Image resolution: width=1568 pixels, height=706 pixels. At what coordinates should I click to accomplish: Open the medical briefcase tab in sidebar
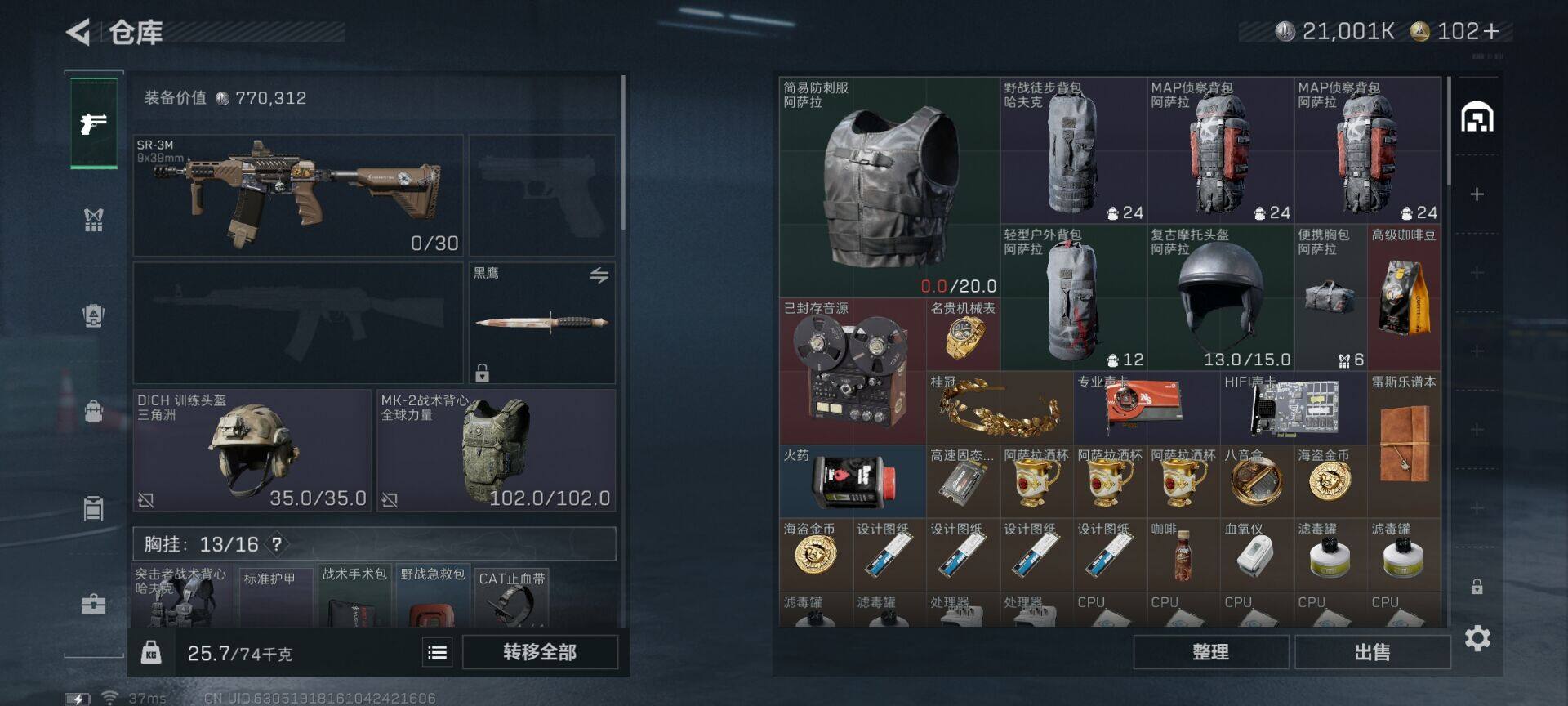click(x=93, y=604)
